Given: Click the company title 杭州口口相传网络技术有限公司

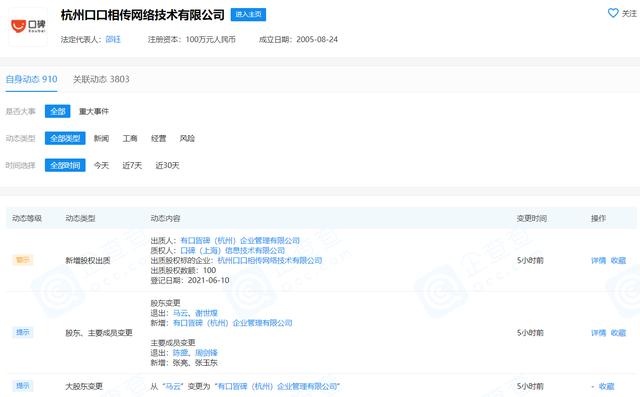Looking at the screenshot, I should point(142,15).
